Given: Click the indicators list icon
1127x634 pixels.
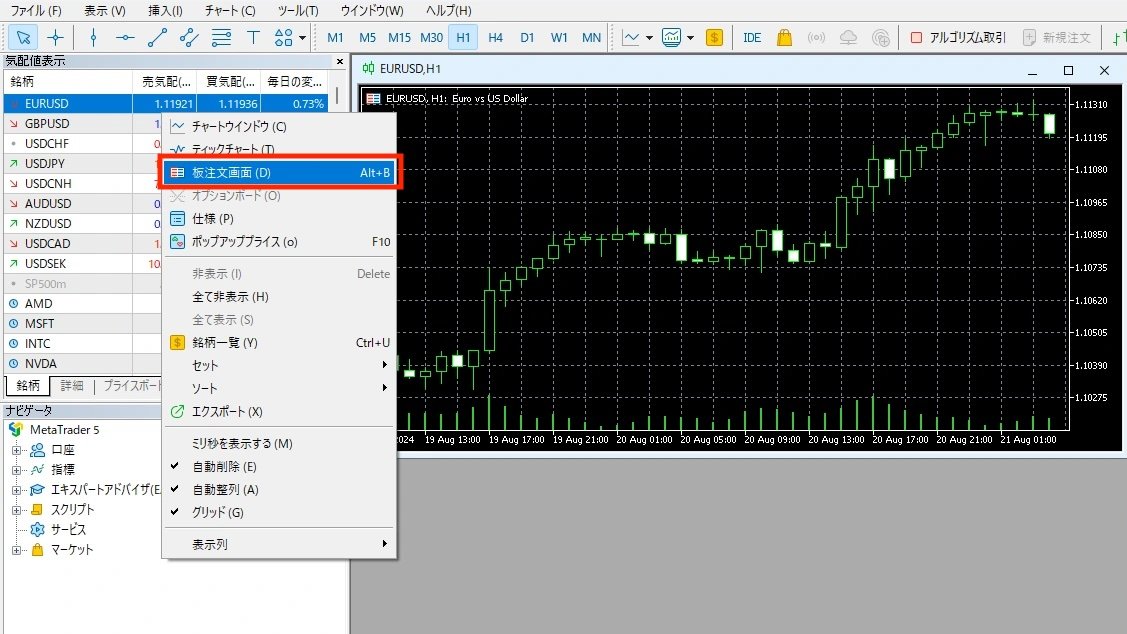Looking at the screenshot, I should click(671, 37).
